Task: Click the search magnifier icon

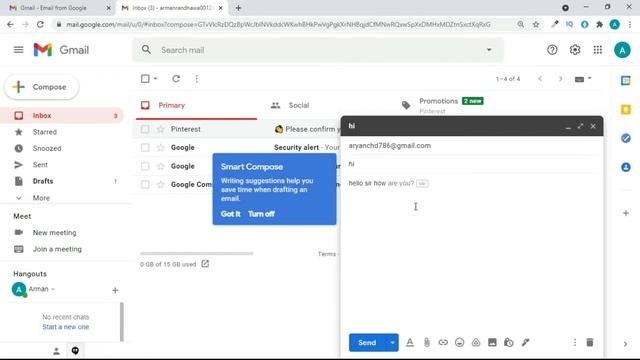Action: pyautogui.click(x=146, y=50)
